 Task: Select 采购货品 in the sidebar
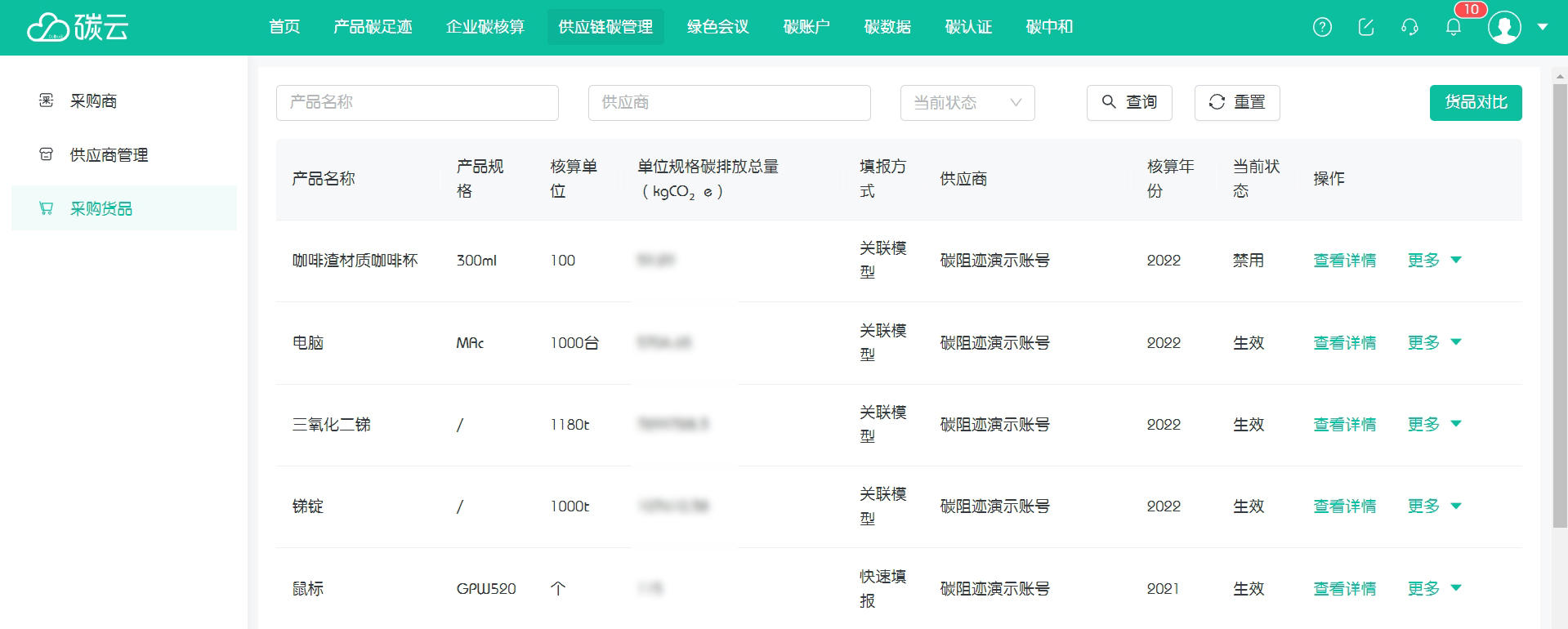coord(101,208)
